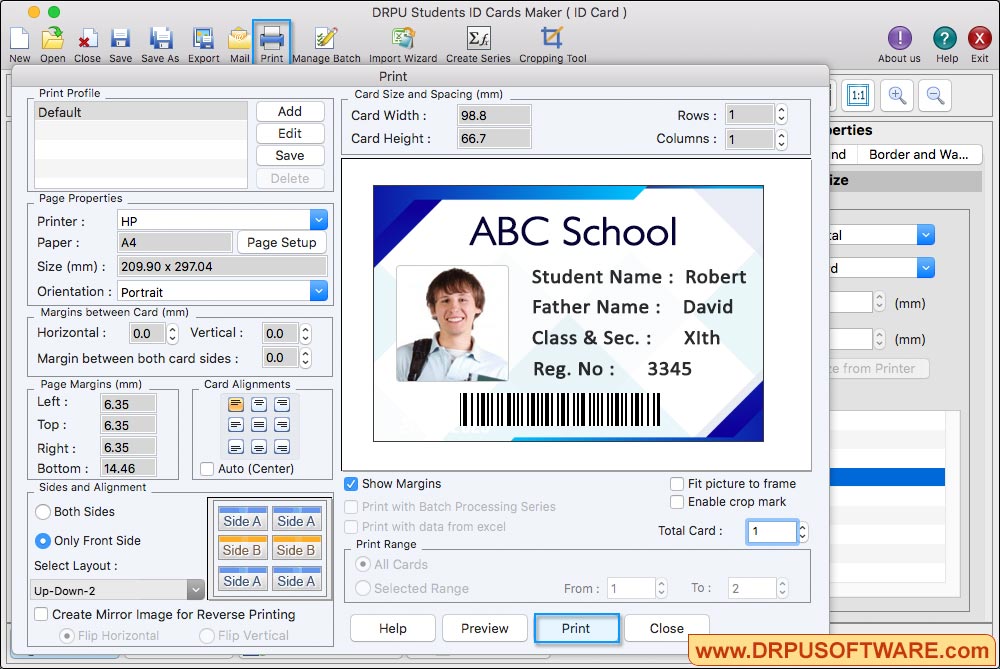Click the Page Setup button
Image resolution: width=1000 pixels, height=669 pixels.
click(x=282, y=242)
